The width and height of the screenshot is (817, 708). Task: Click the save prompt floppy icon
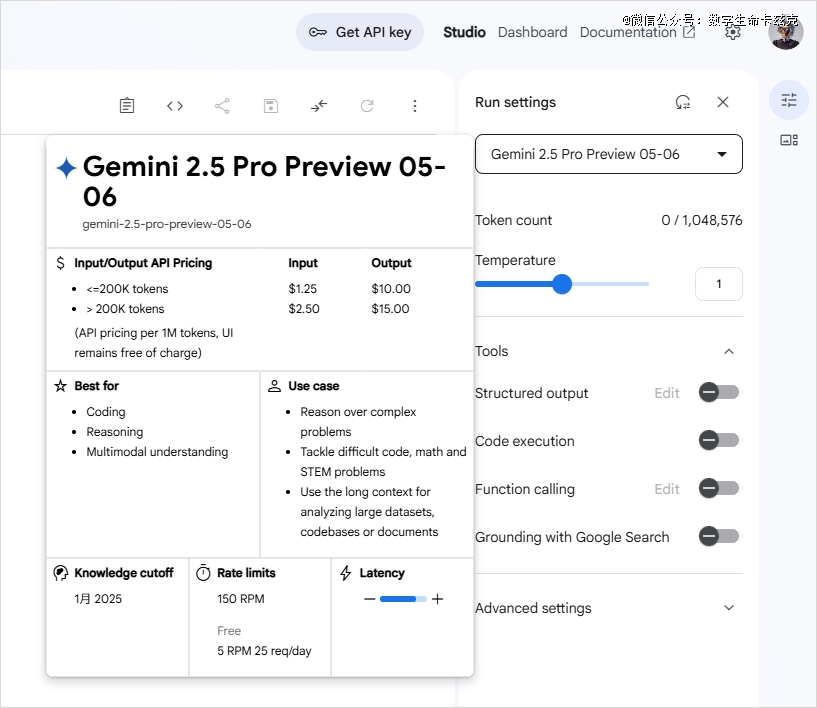click(270, 106)
